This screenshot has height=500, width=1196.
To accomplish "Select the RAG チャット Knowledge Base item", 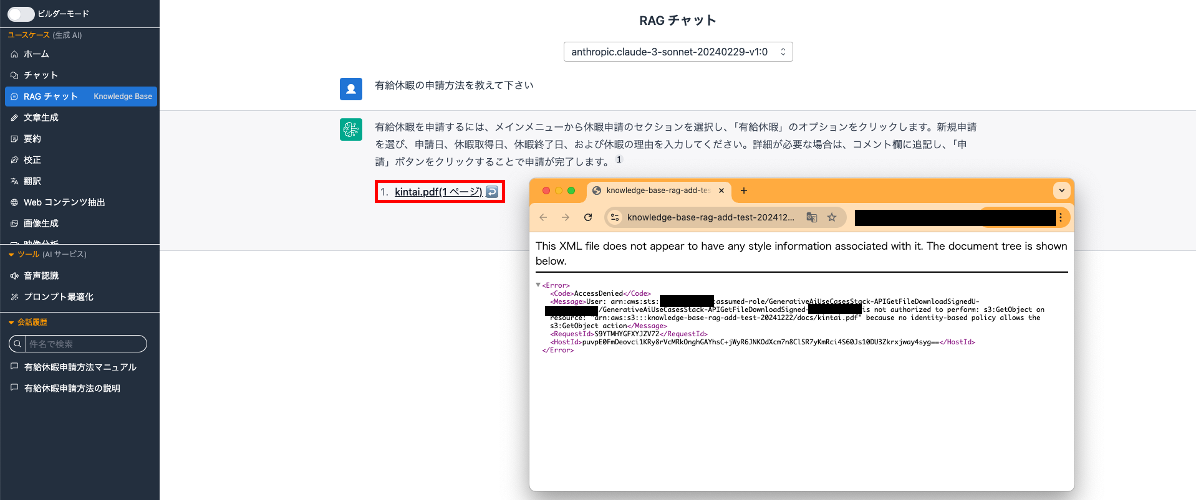I will pos(80,97).
